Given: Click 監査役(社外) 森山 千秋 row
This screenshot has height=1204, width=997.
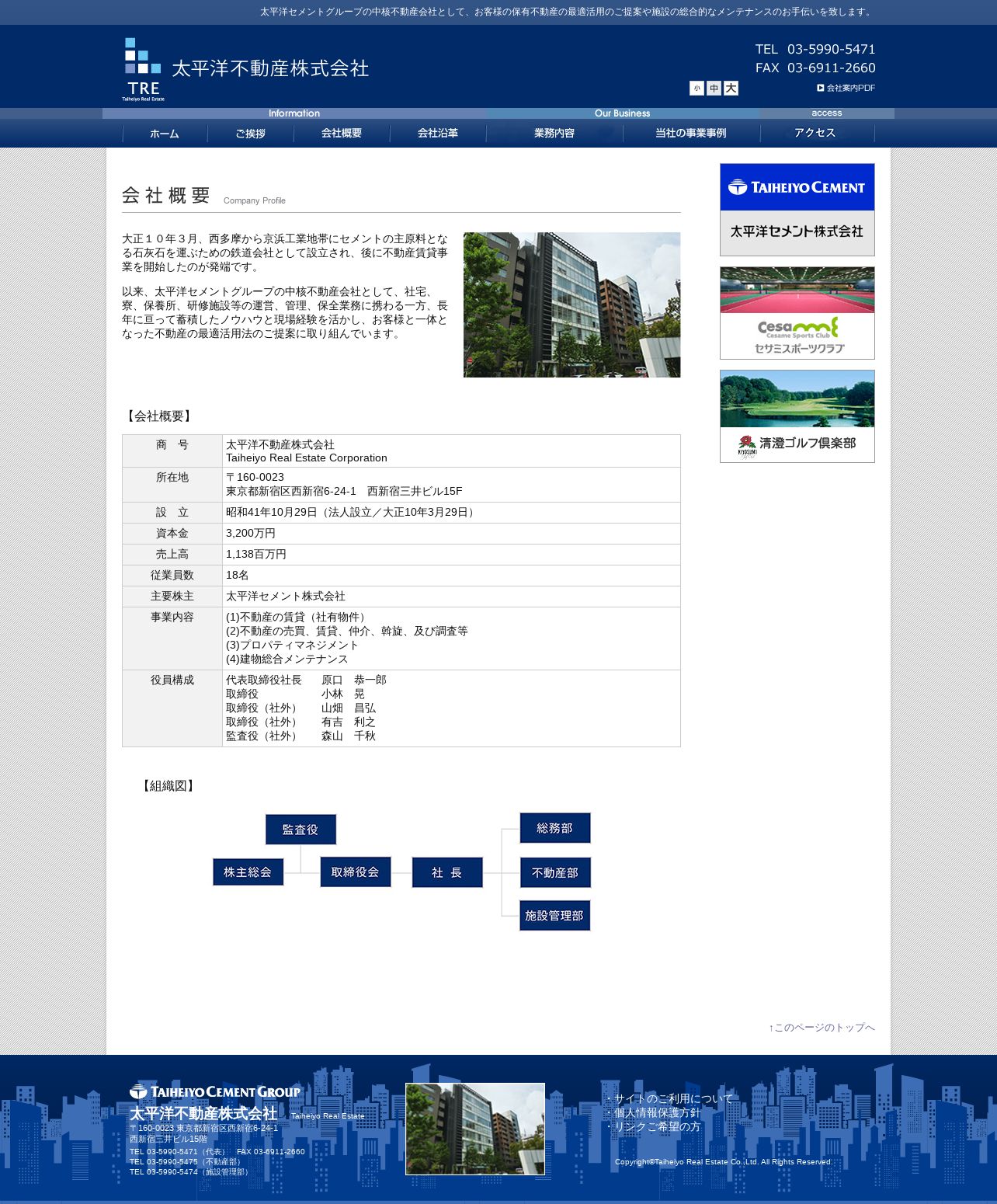Looking at the screenshot, I should pos(300,736).
